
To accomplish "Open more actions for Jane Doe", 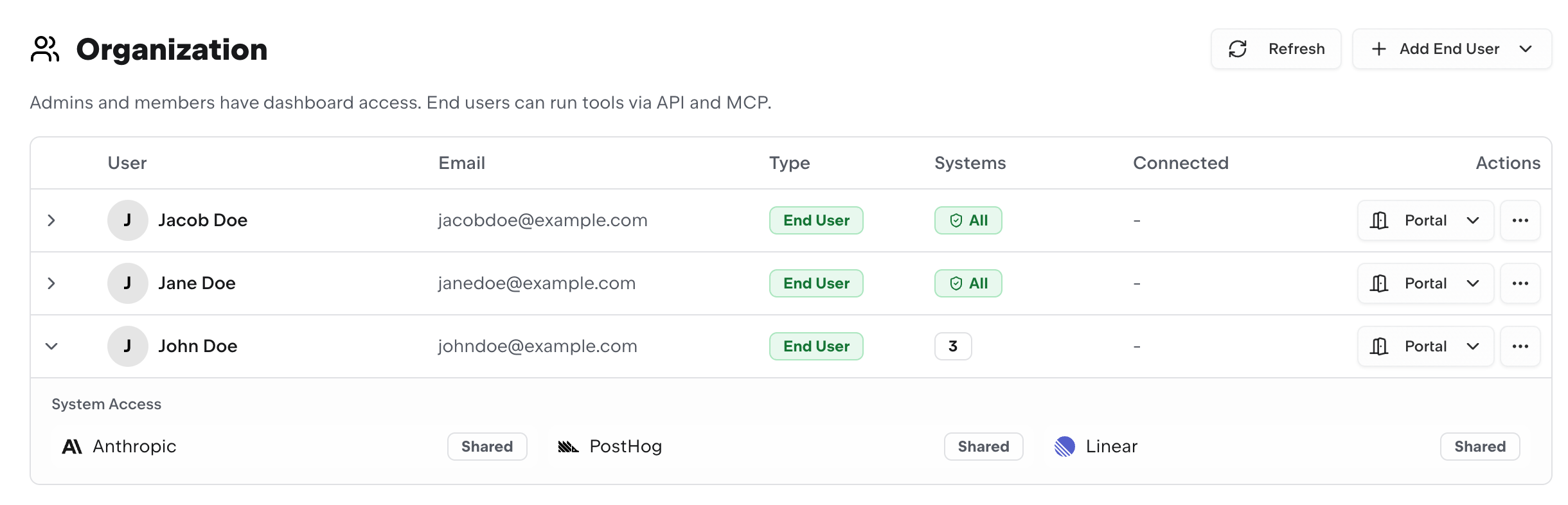I will coord(1520,283).
